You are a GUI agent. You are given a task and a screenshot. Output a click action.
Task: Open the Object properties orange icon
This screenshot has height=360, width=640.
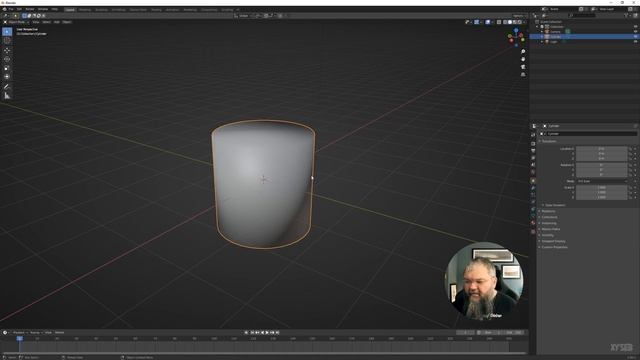point(533,180)
